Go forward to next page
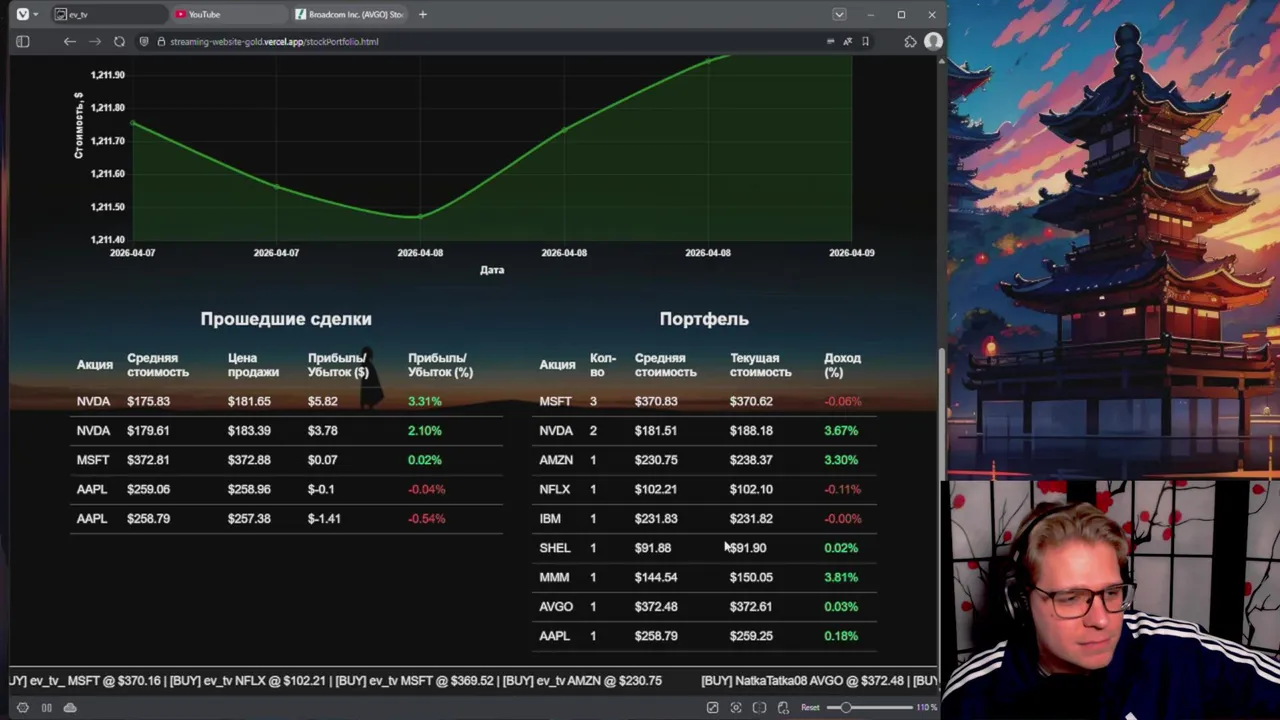 pos(95,41)
